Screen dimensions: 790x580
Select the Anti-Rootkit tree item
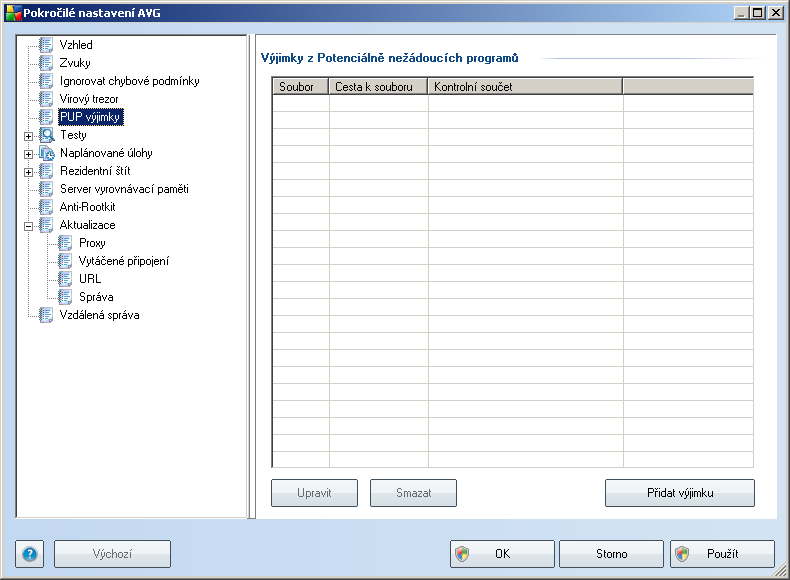point(88,207)
